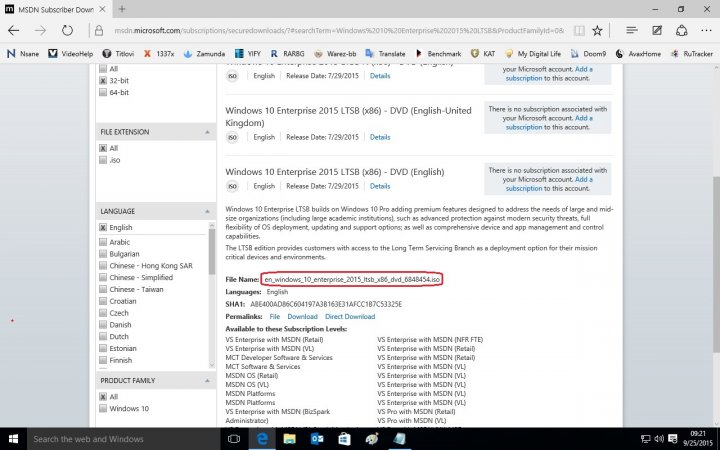Open Details for LTSB x86 DVD (English)
The image size is (720, 450).
point(380,186)
